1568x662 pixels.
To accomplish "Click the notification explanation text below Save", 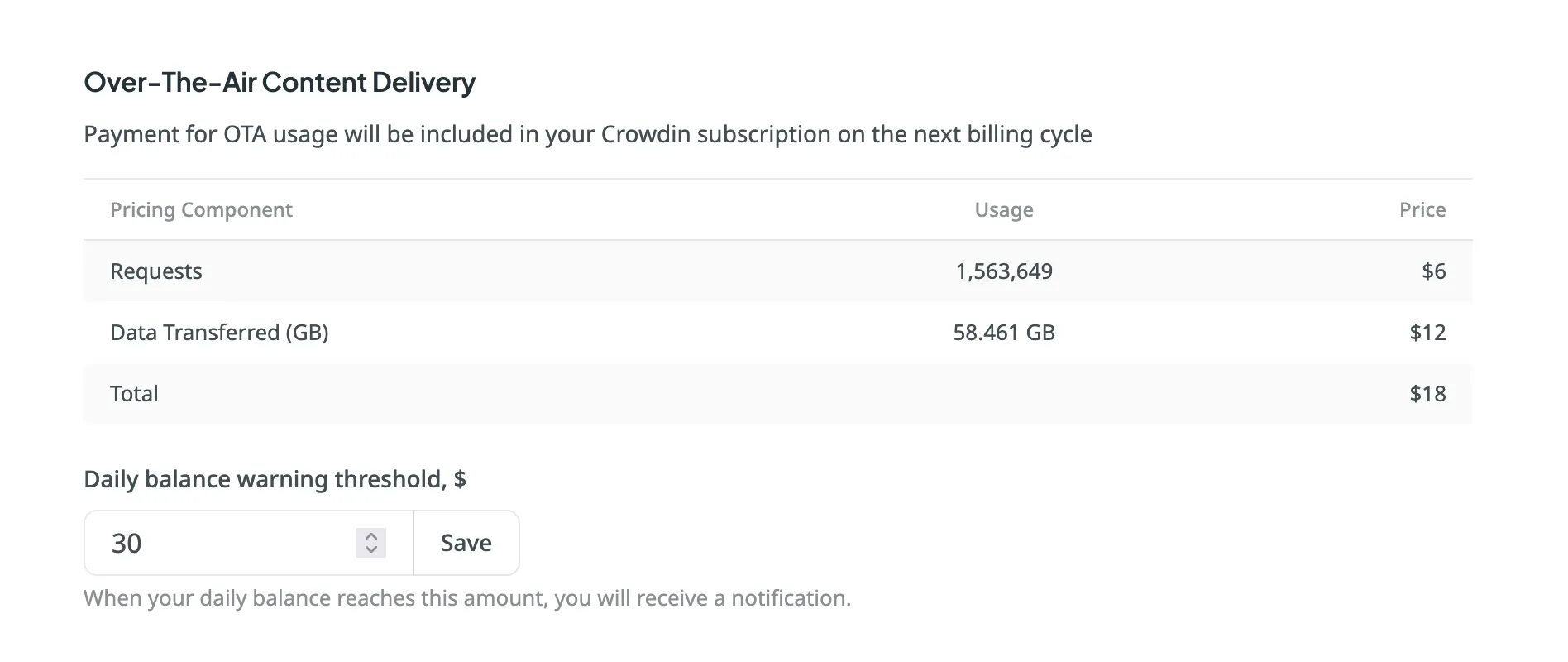I will coord(466,597).
